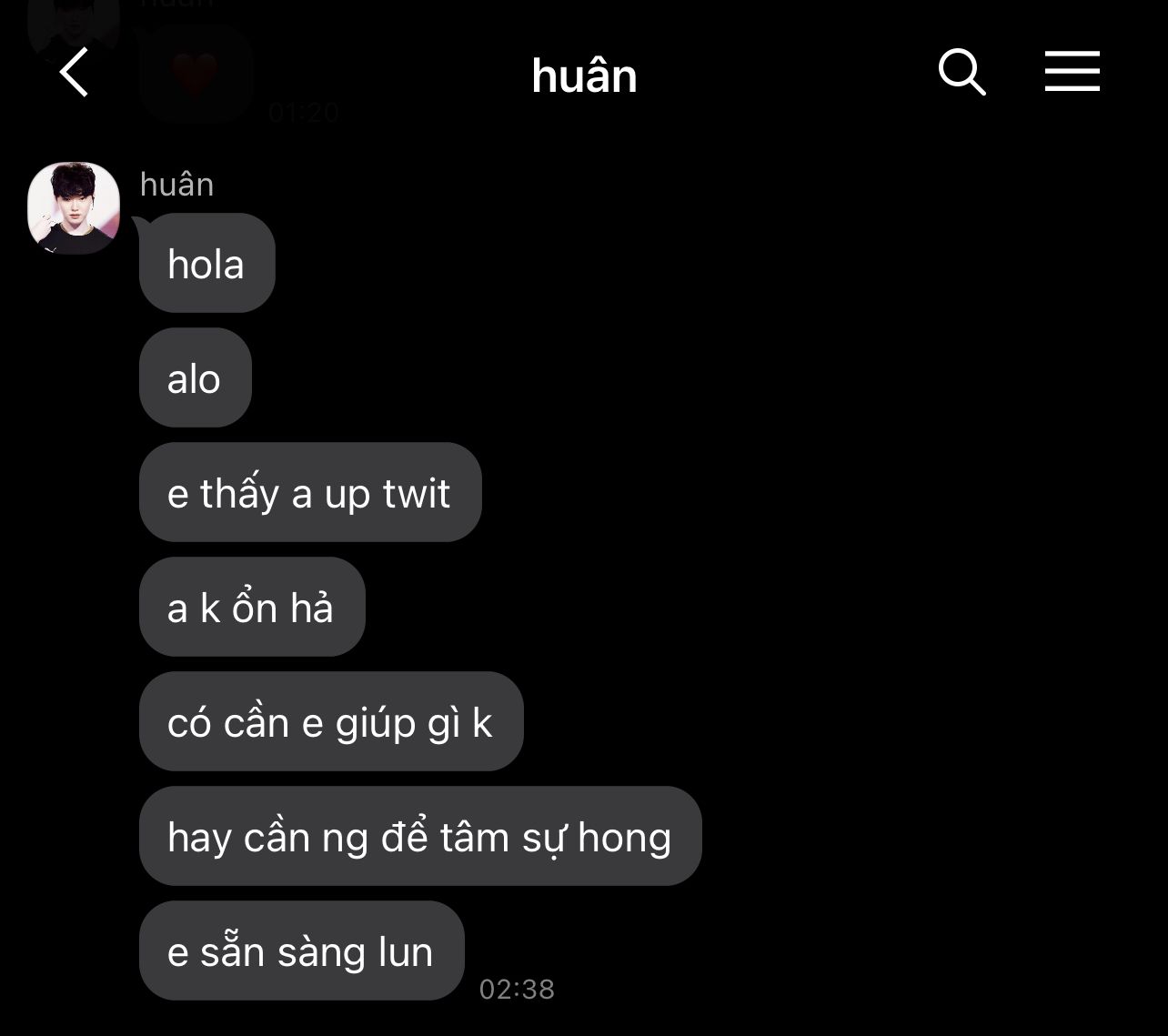Viewport: 1168px width, 1036px height.
Task: Tap the empty chat area right of the hola bubble
Action: click(719, 263)
